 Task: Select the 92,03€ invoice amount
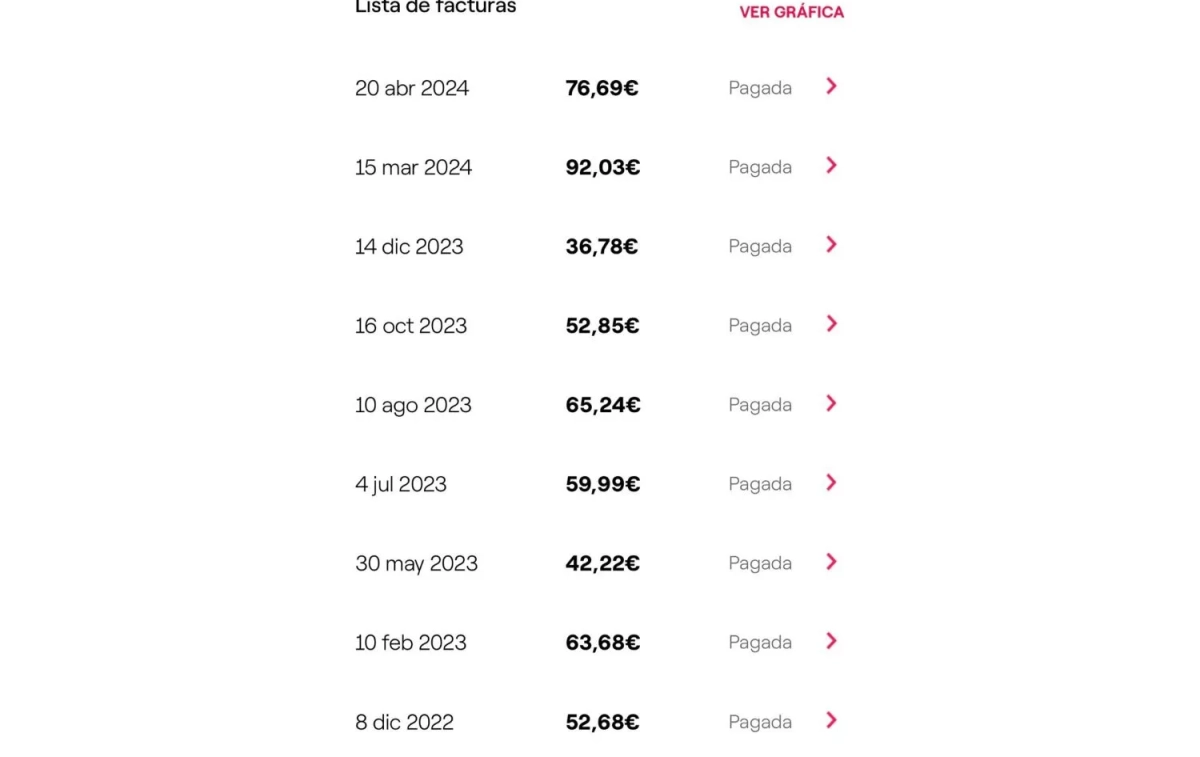click(602, 167)
